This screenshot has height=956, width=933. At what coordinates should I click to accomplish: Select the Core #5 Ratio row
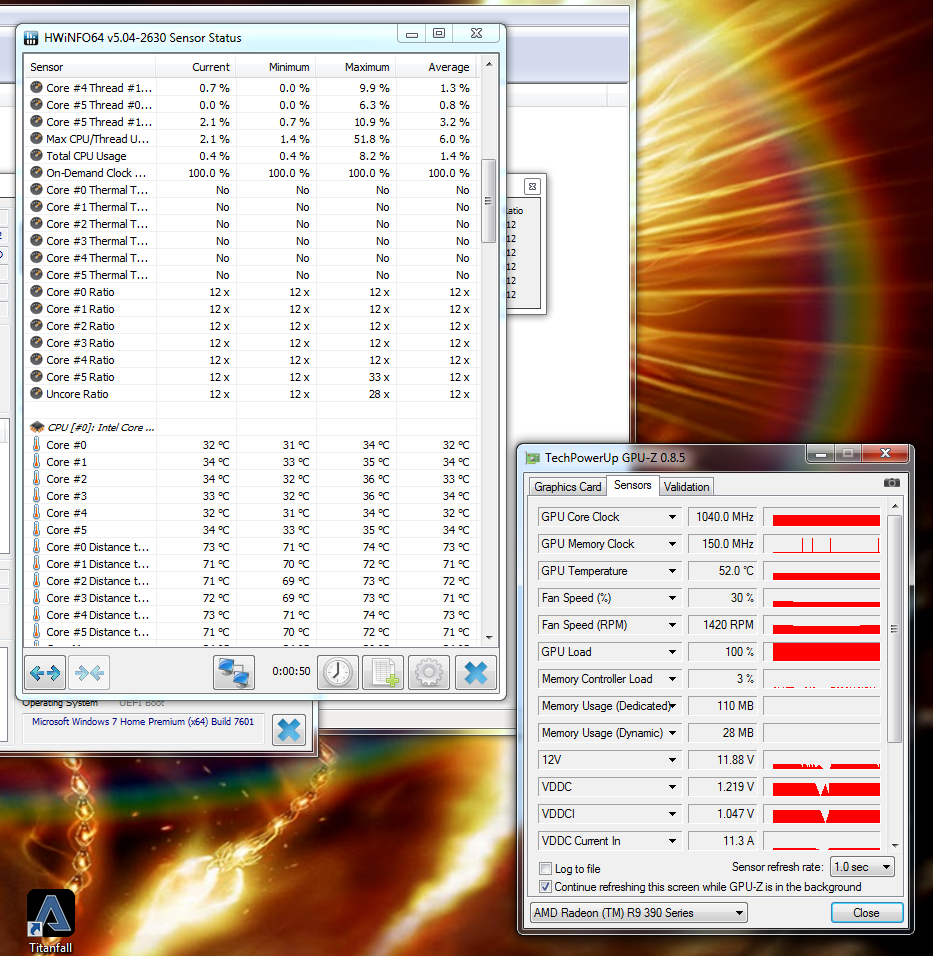coord(251,377)
